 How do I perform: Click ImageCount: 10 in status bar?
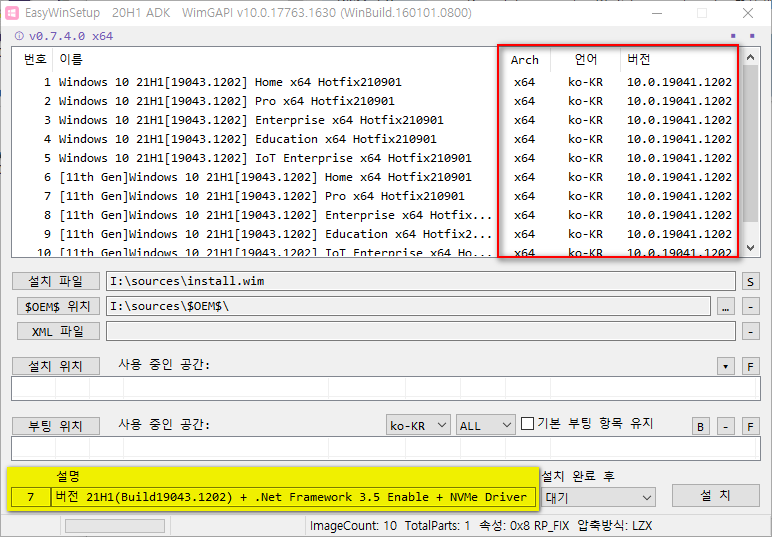[353, 526]
